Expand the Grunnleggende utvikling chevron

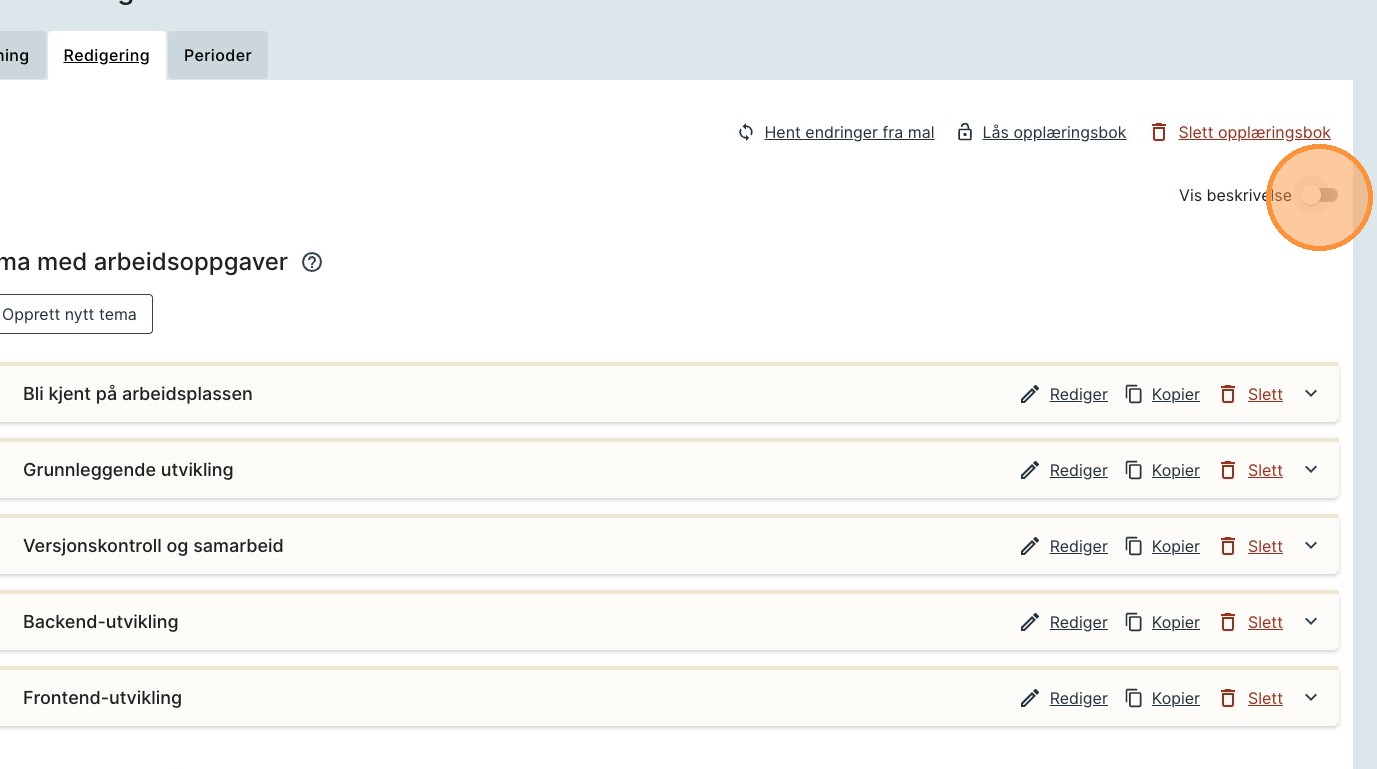[x=1311, y=470]
